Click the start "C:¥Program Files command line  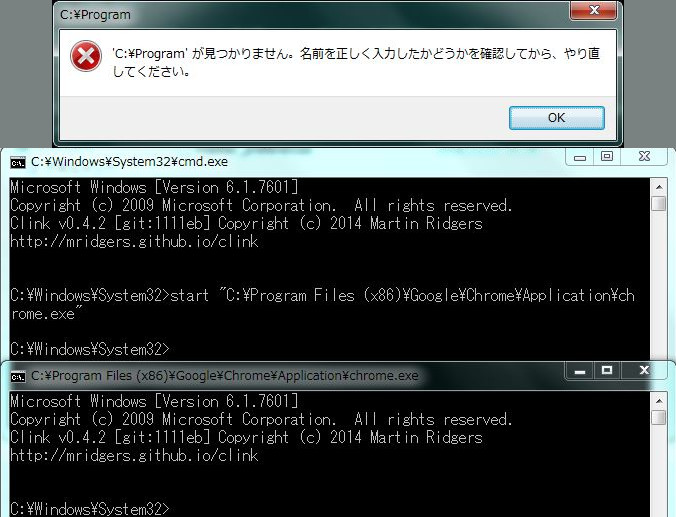pos(322,304)
